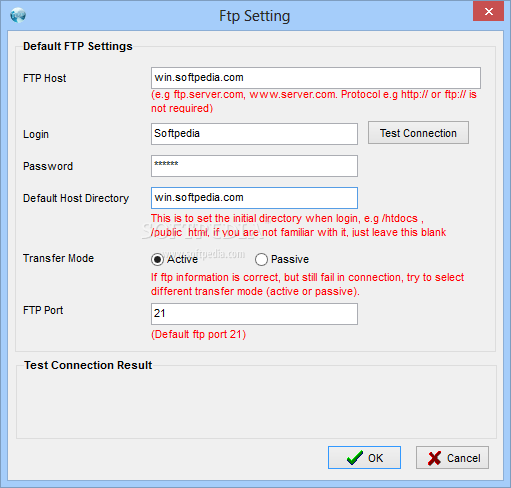The width and height of the screenshot is (511, 488).
Task: Select the Active transfer mode radio button
Action: [x=157, y=259]
